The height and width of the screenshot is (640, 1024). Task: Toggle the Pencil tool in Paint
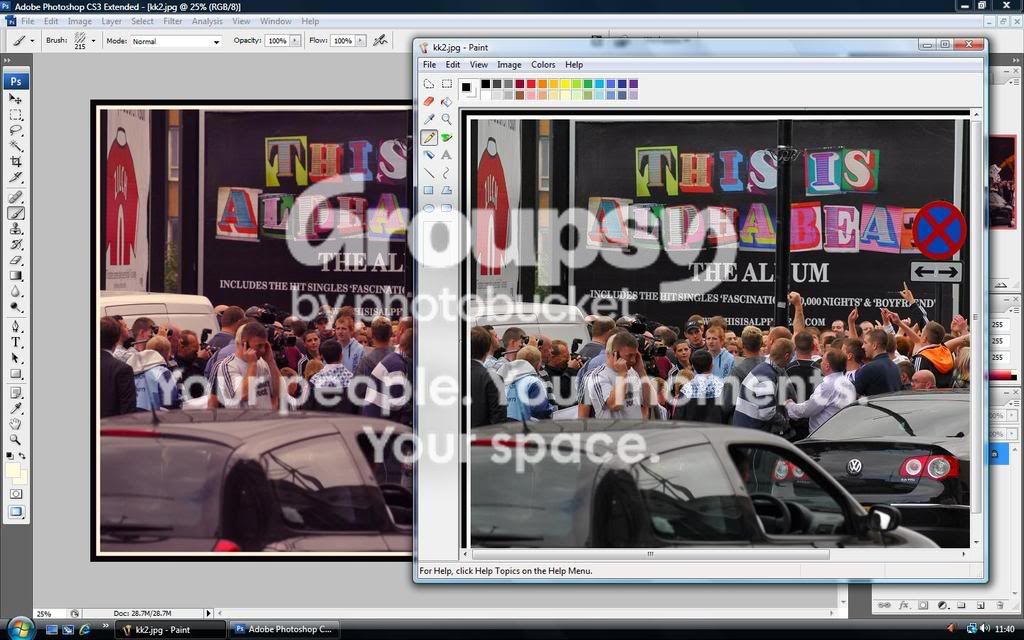pyautogui.click(x=428, y=137)
